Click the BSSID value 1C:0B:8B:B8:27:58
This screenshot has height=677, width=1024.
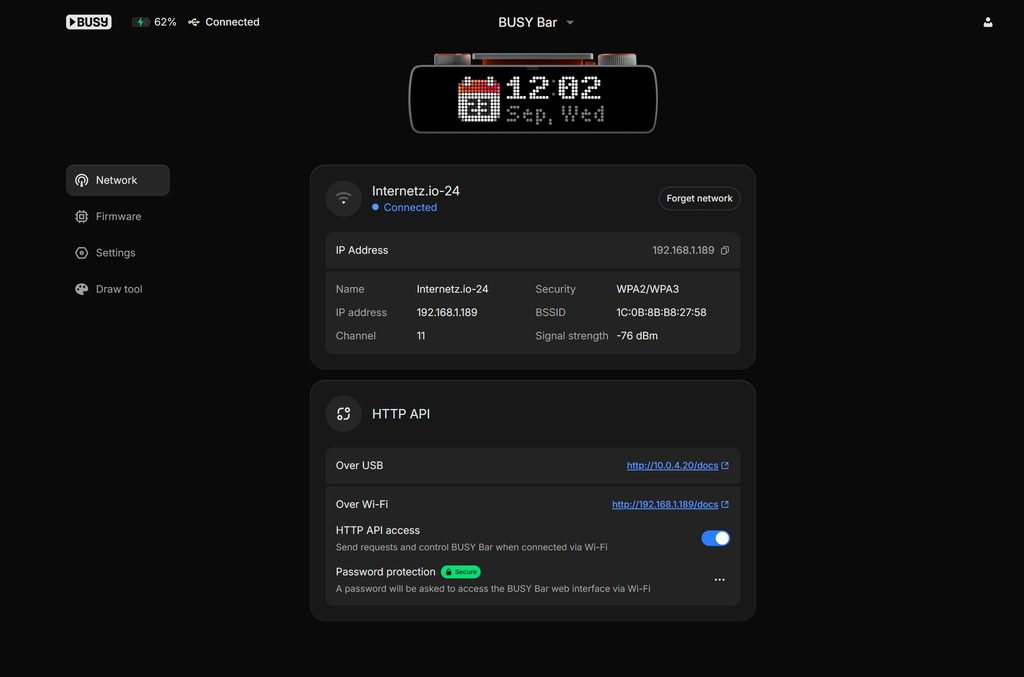coord(661,313)
